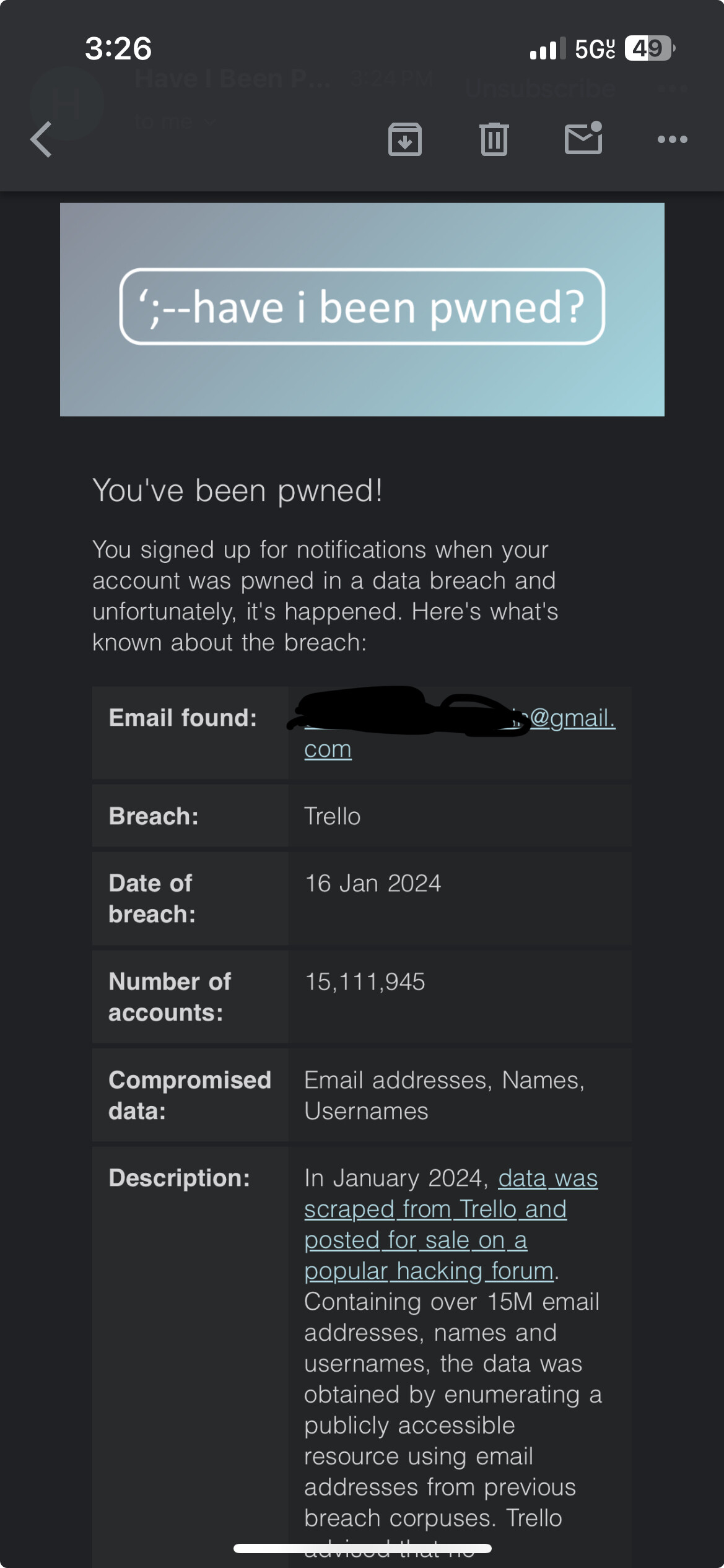
Task: Tap the faded Unsubscribe button
Action: click(x=540, y=89)
